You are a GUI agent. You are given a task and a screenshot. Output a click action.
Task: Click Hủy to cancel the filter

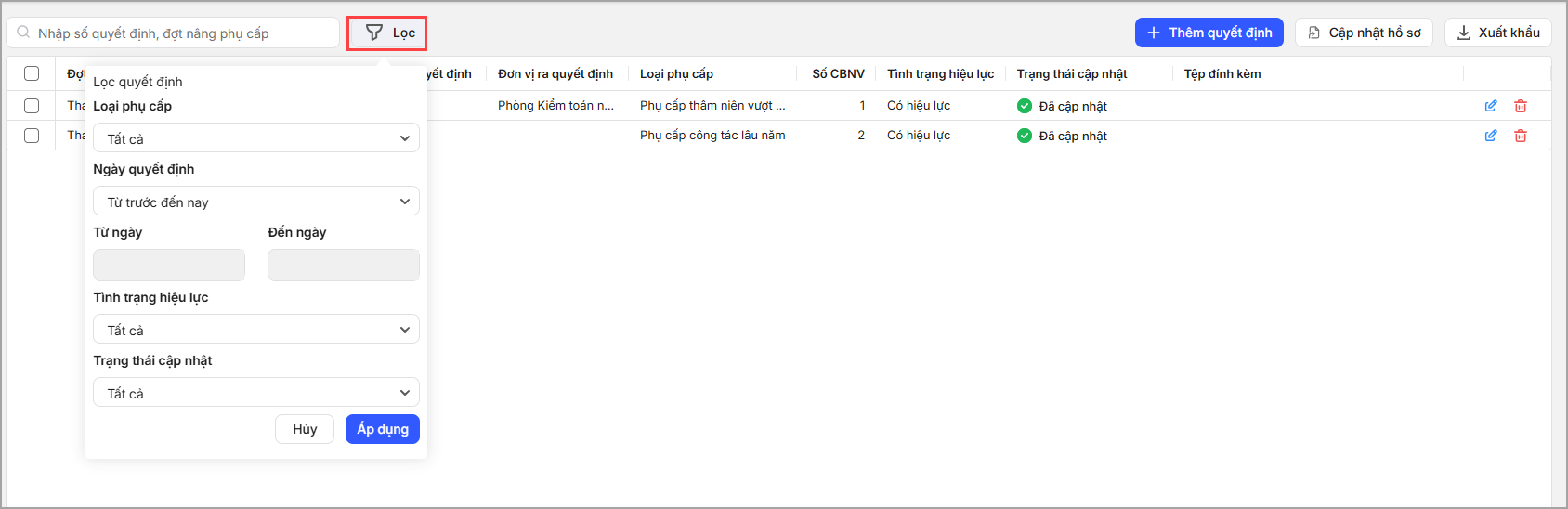[x=305, y=429]
